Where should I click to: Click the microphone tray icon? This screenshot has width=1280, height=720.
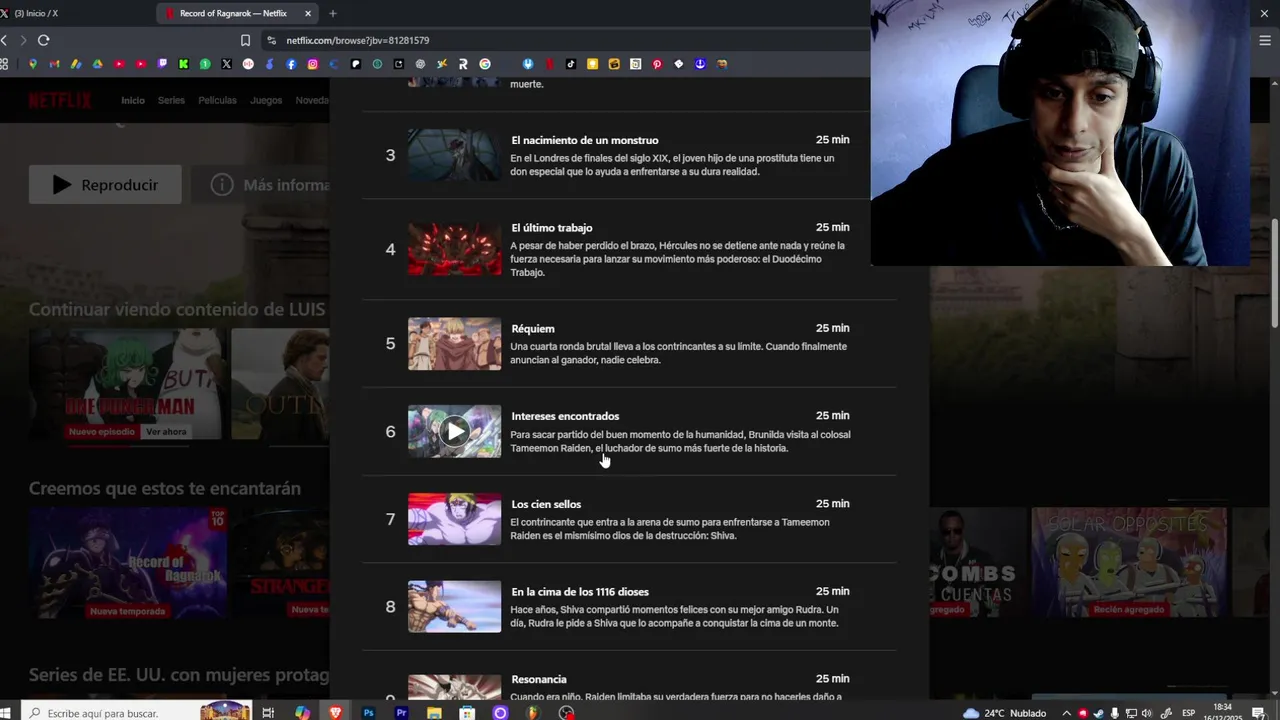[x=1115, y=713]
